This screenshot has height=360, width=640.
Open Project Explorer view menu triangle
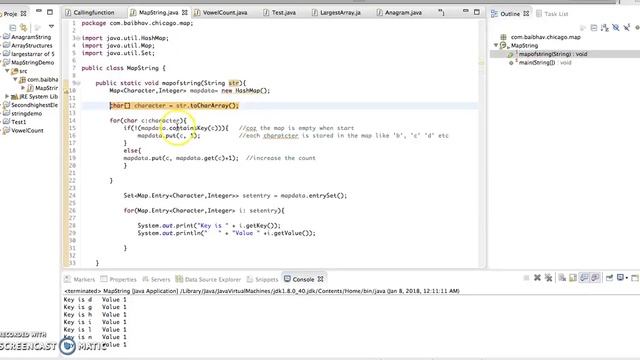pyautogui.click(x=51, y=27)
